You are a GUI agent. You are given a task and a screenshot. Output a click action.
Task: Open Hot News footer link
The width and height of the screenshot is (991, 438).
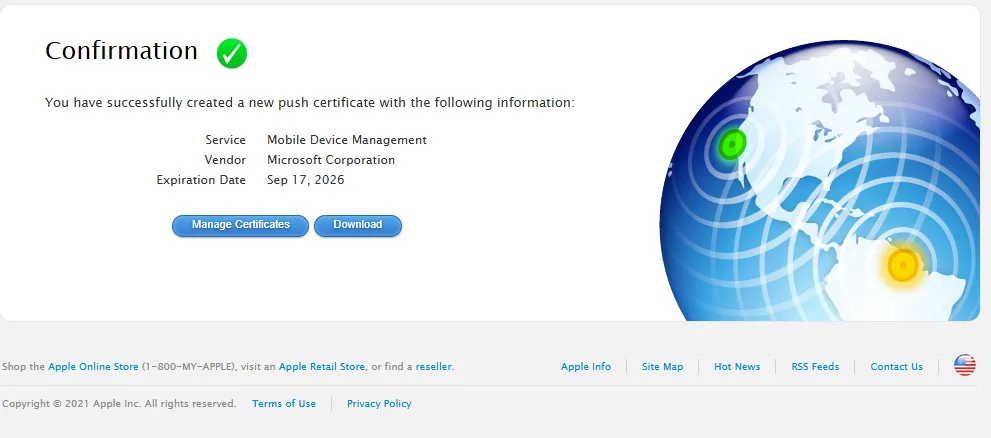point(737,367)
